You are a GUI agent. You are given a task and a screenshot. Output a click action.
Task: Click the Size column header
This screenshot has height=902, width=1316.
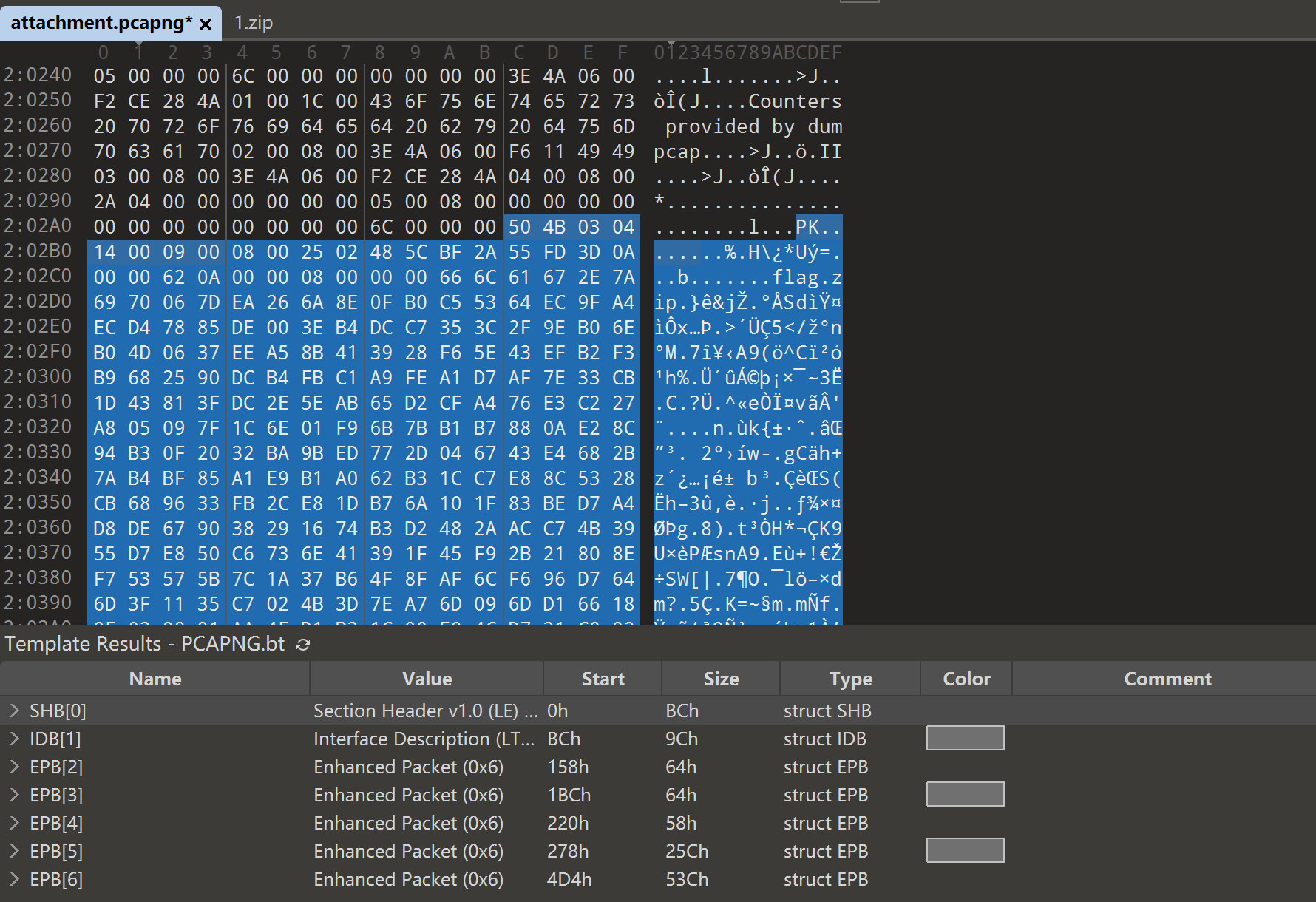click(x=721, y=679)
